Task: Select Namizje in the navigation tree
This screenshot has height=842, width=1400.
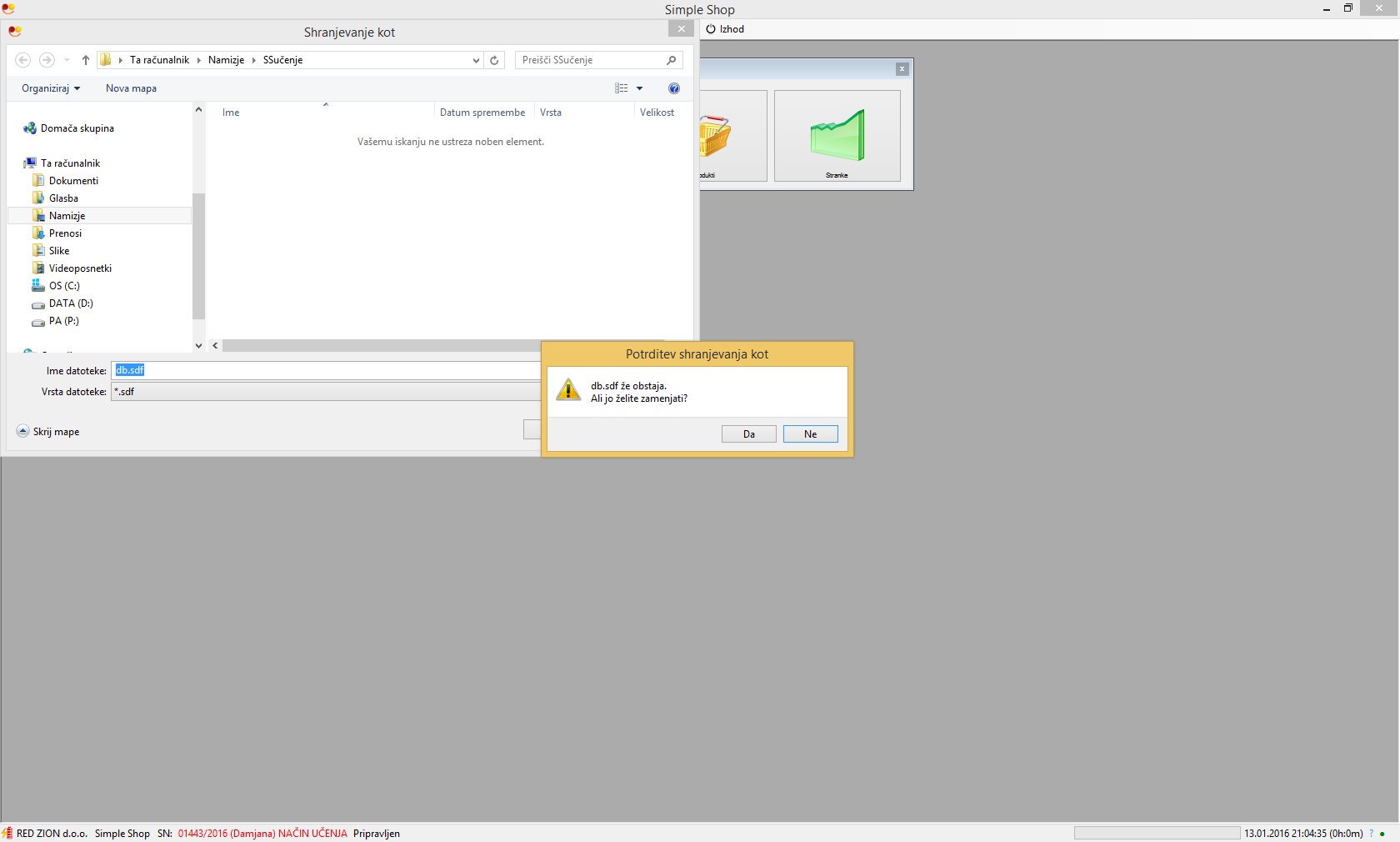Action: (x=67, y=216)
